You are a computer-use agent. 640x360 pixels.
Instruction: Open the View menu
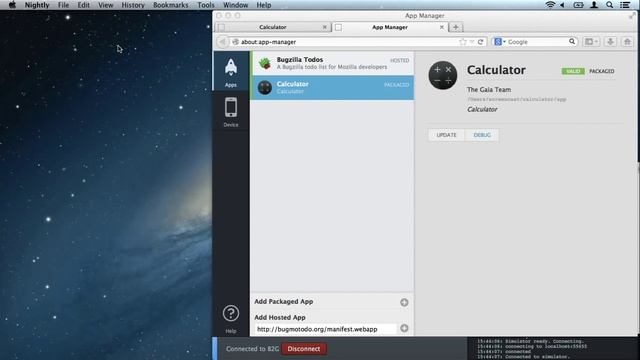click(x=105, y=5)
